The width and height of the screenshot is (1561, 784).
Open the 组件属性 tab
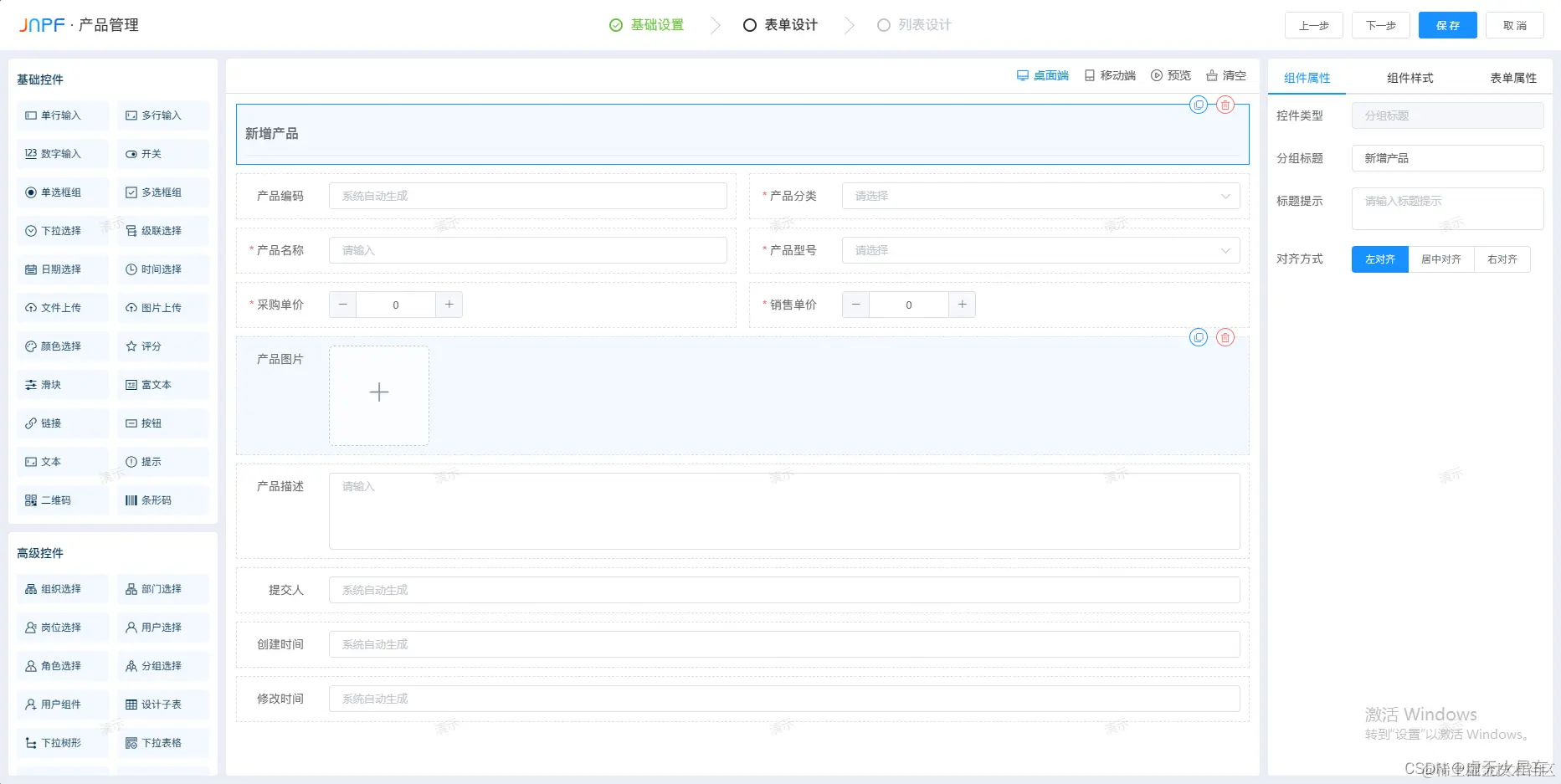coord(1307,78)
